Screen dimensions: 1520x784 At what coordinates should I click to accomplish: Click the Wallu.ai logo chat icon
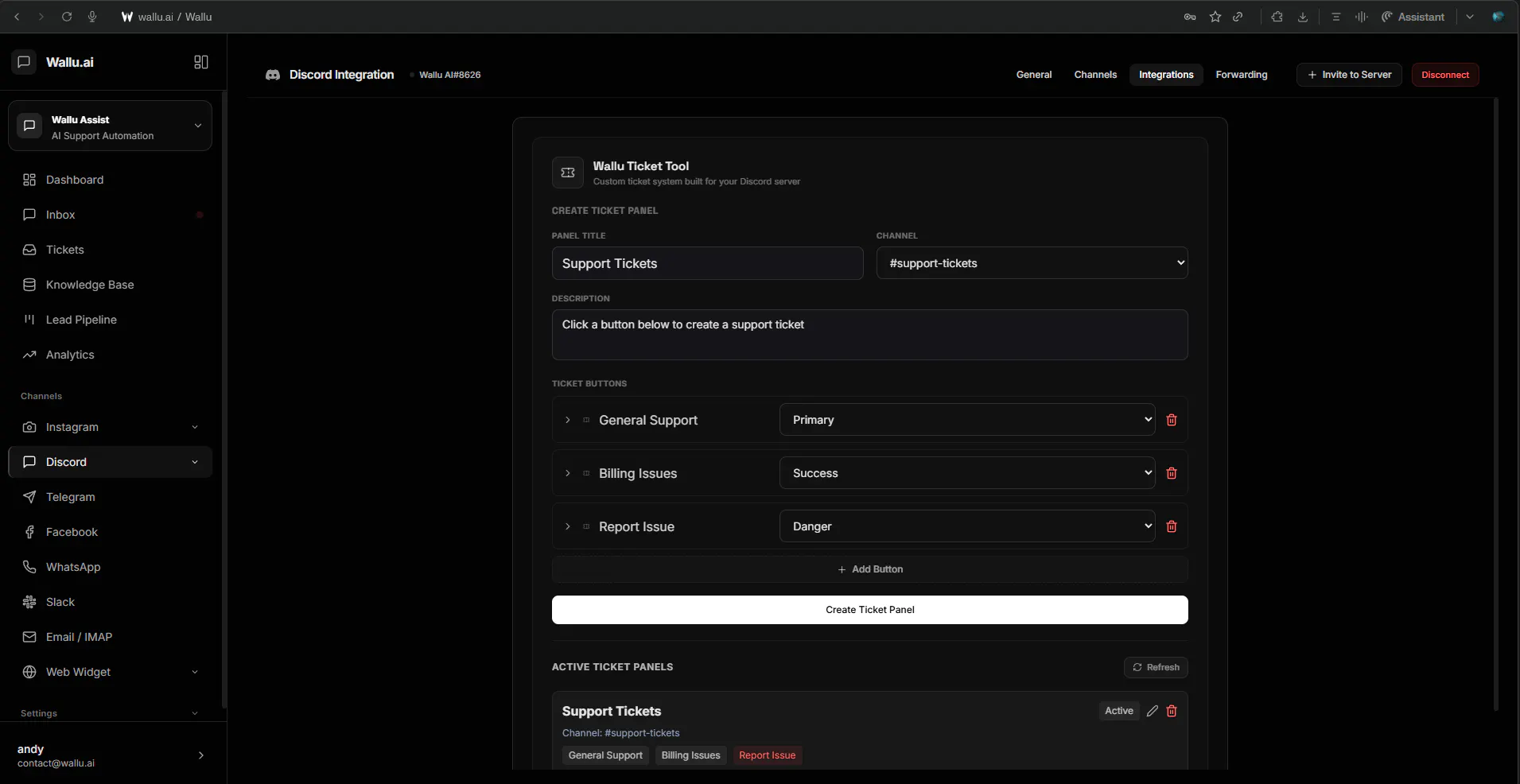tap(24, 61)
